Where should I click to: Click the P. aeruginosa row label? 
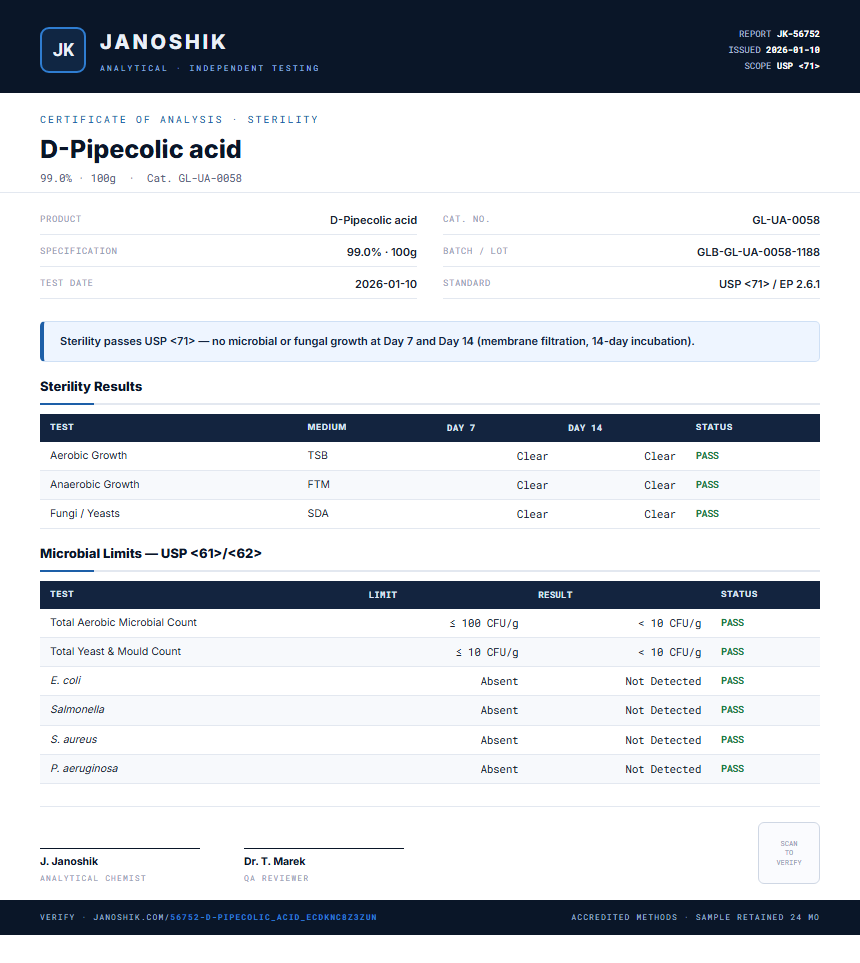click(84, 768)
